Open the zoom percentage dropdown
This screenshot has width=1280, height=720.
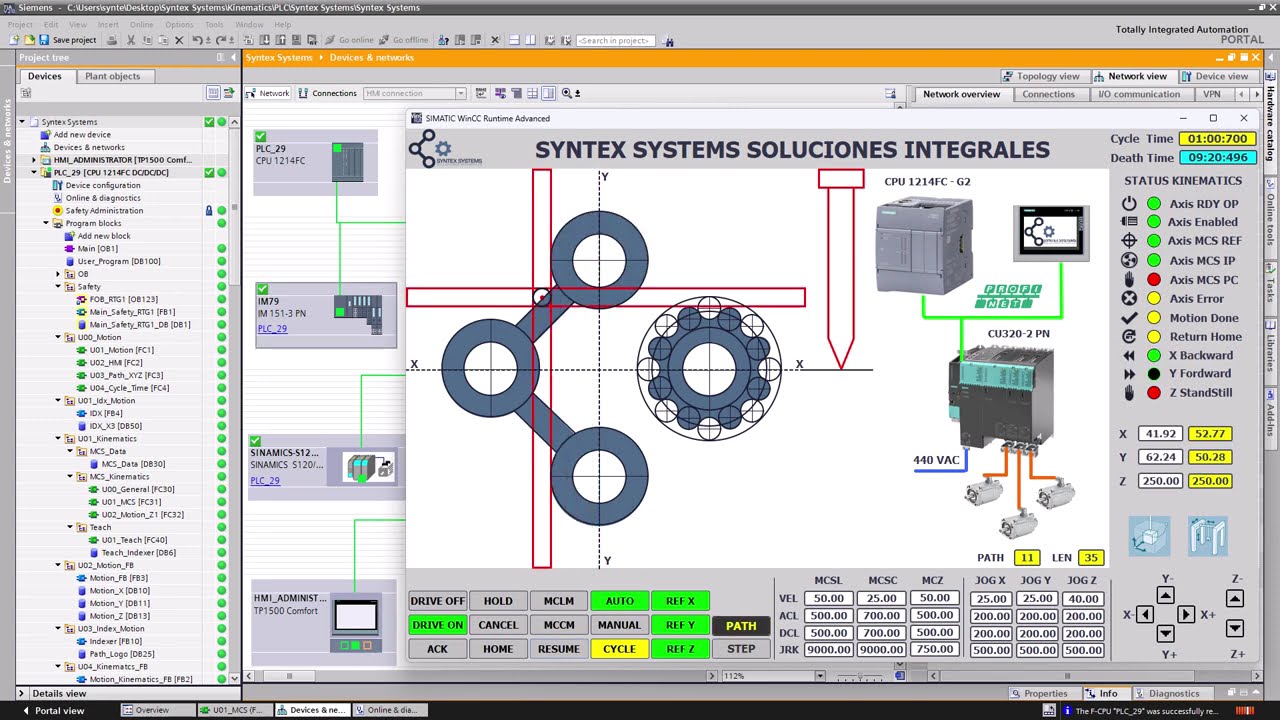point(819,676)
